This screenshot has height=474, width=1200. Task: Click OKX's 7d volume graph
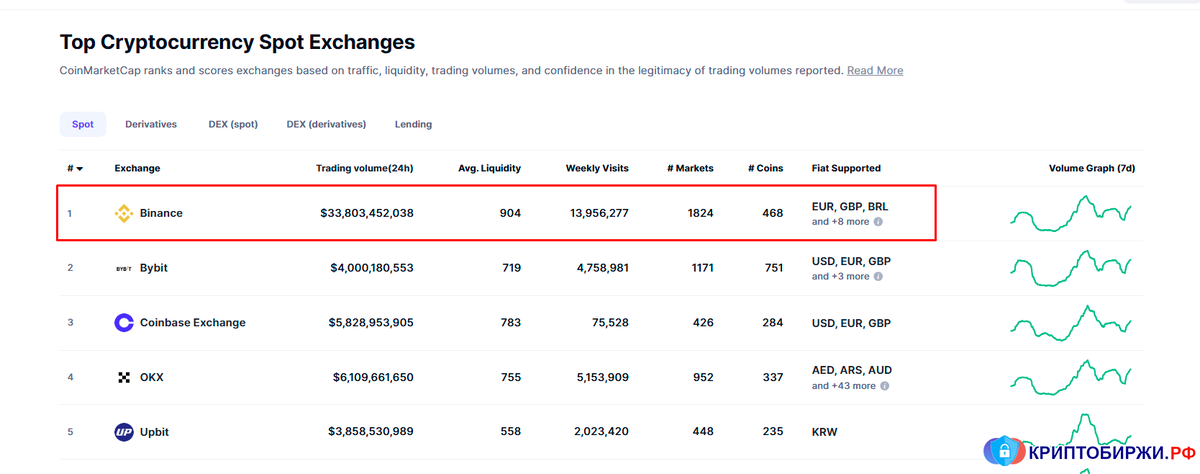coord(1071,378)
